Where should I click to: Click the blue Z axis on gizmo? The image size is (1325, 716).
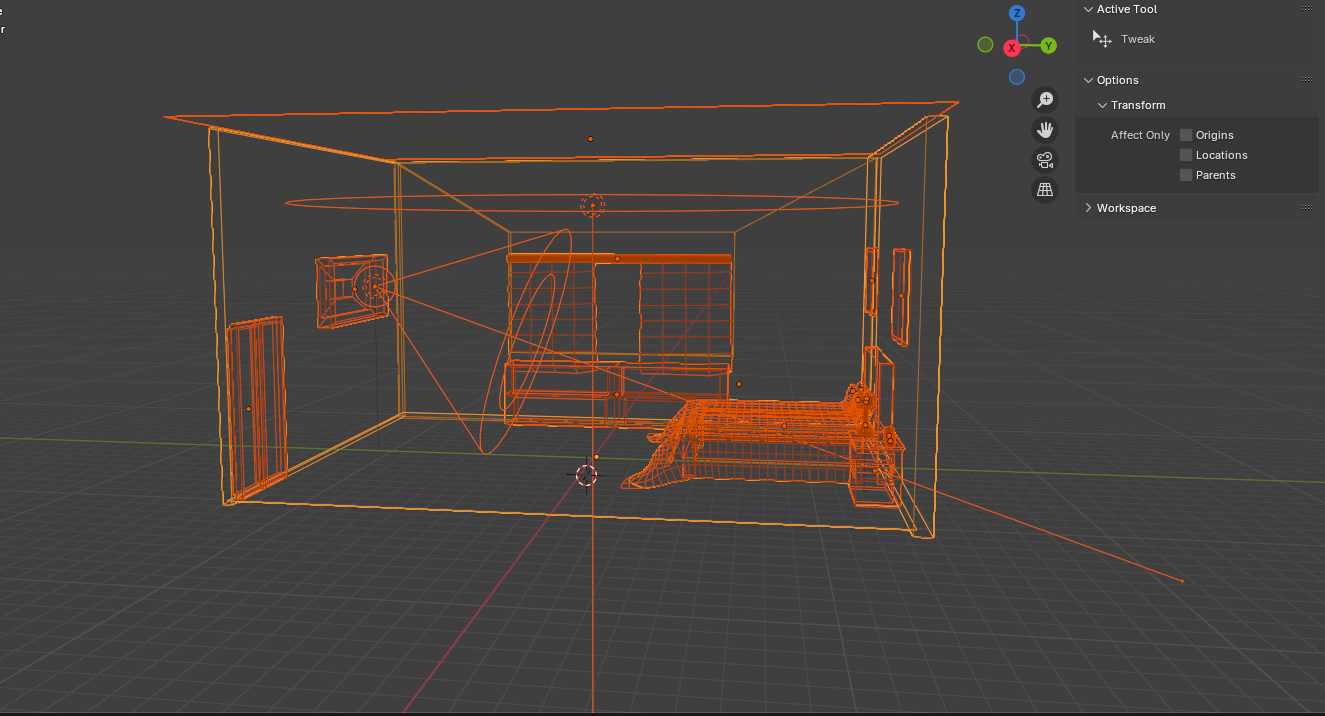pos(1017,13)
